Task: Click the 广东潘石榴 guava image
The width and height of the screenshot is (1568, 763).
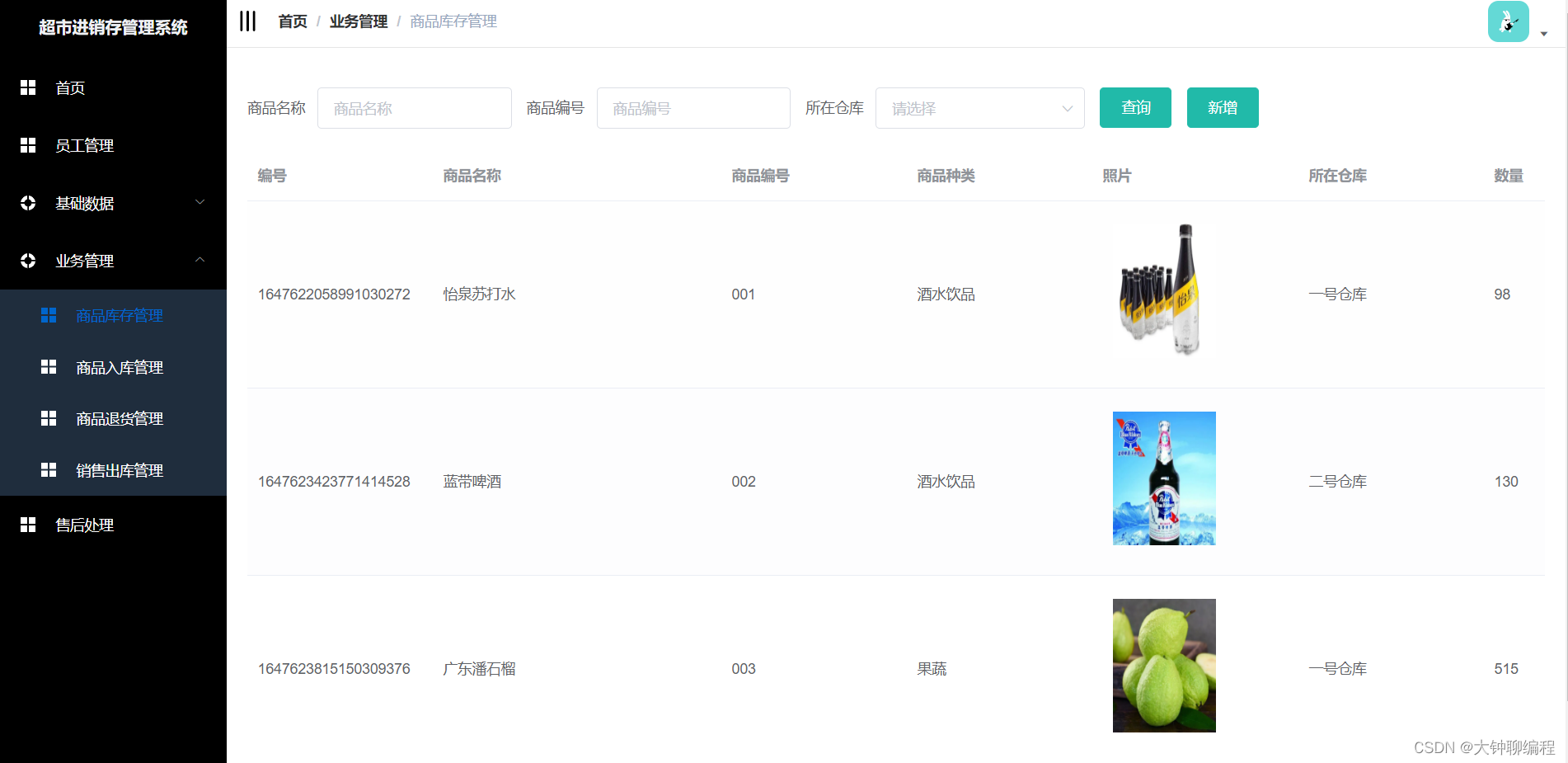Action: pos(1164,666)
